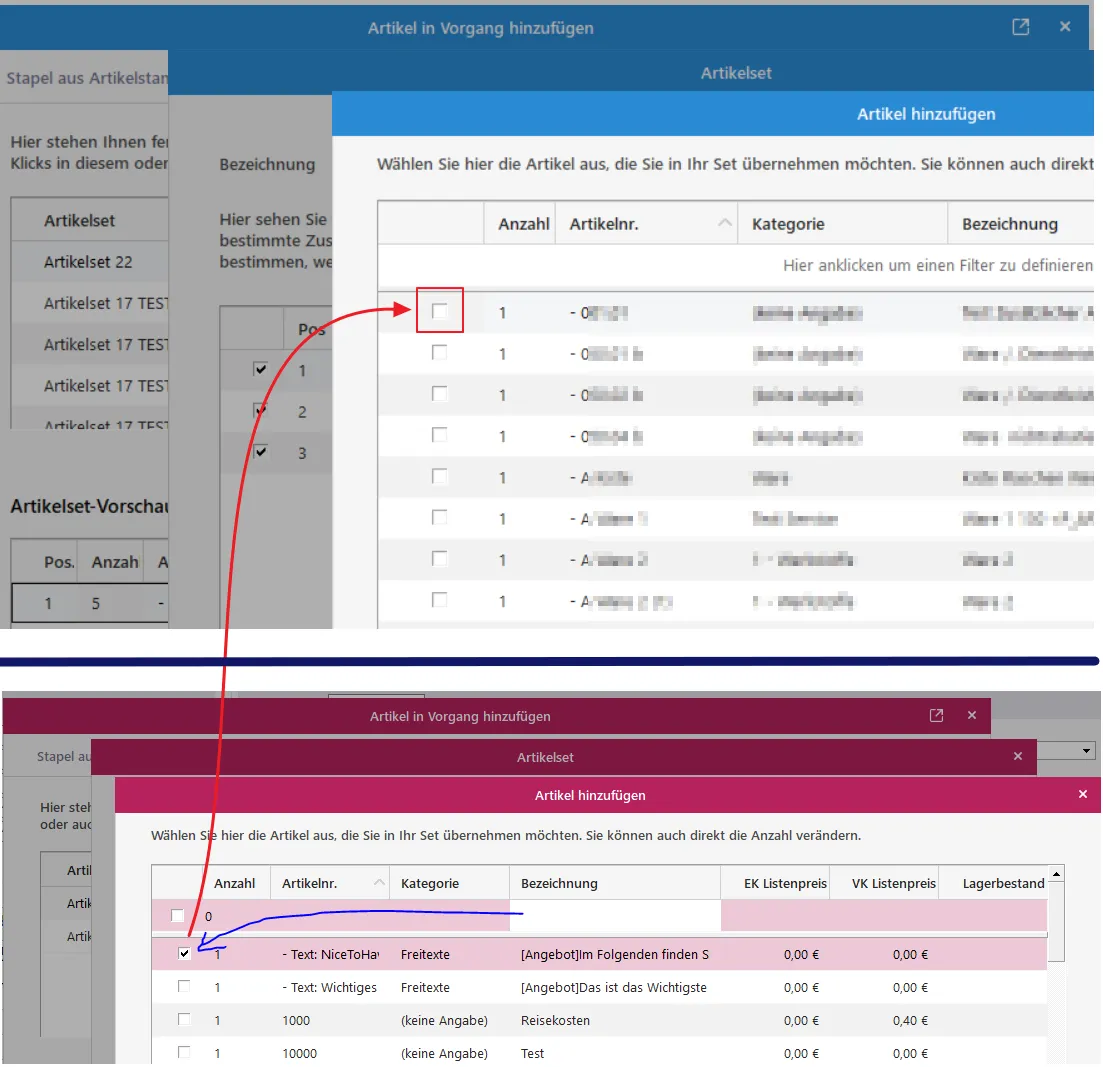Click pop-out icon in blue title bar
Viewport: 1103px width, 1067px height.
1020,27
